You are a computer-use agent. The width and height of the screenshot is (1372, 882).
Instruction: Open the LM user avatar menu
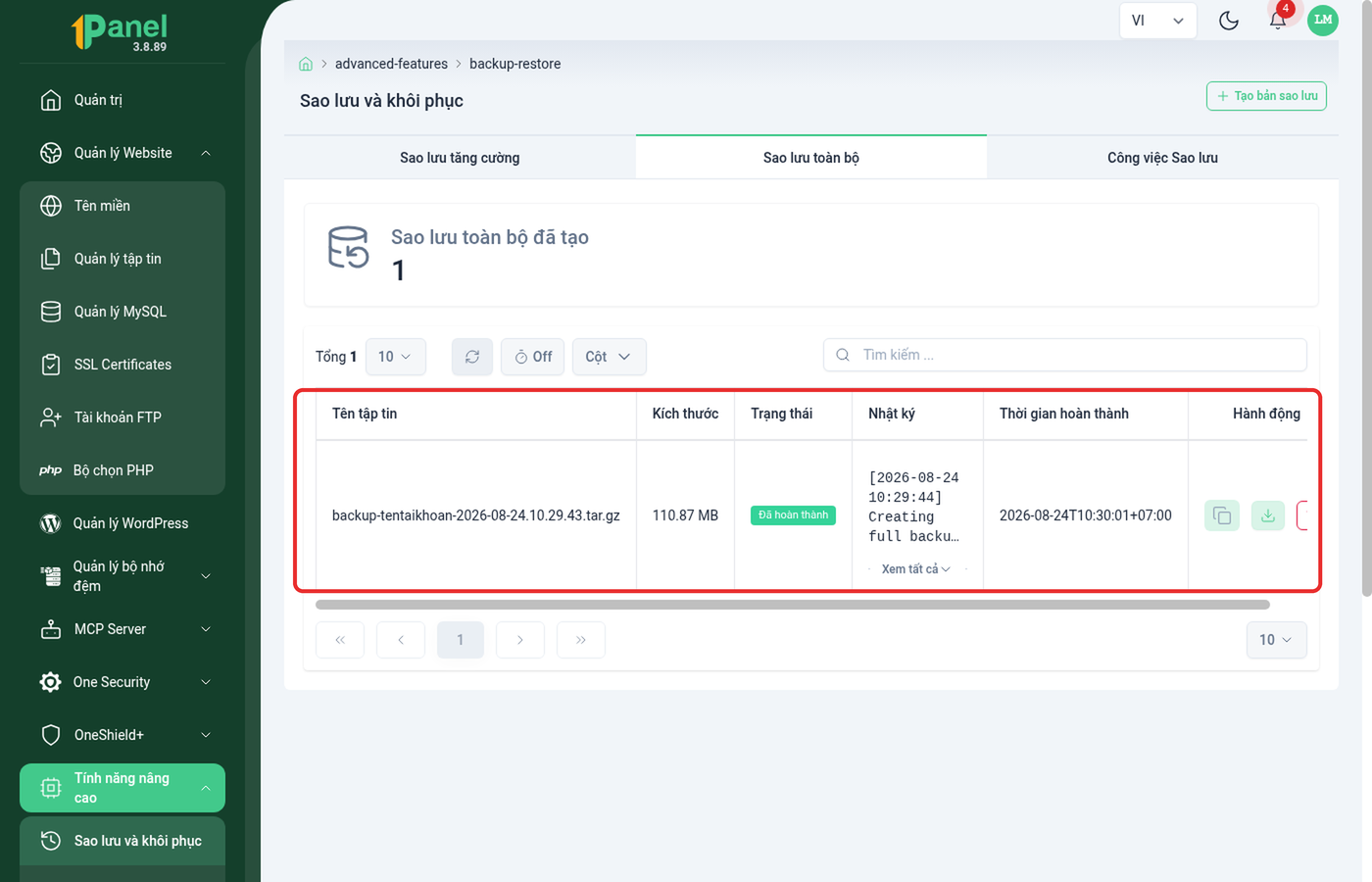1323,20
